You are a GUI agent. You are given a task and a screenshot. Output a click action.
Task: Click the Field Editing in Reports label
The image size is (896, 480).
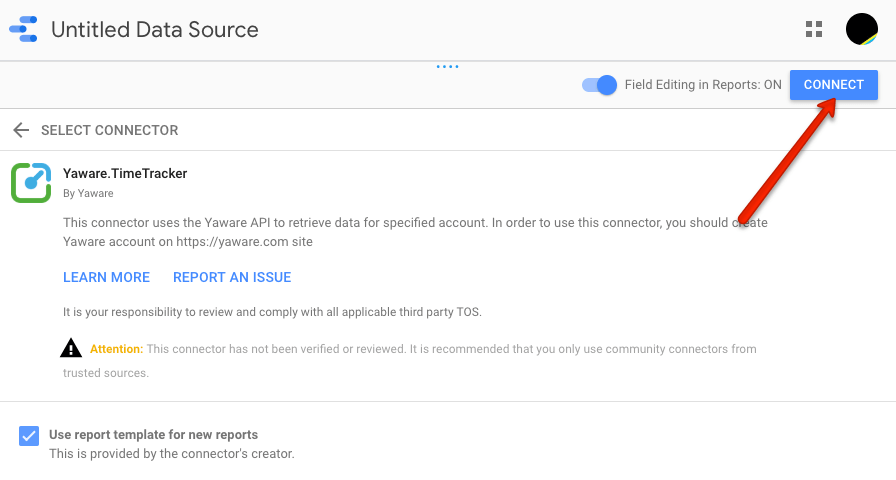pyautogui.click(x=703, y=85)
